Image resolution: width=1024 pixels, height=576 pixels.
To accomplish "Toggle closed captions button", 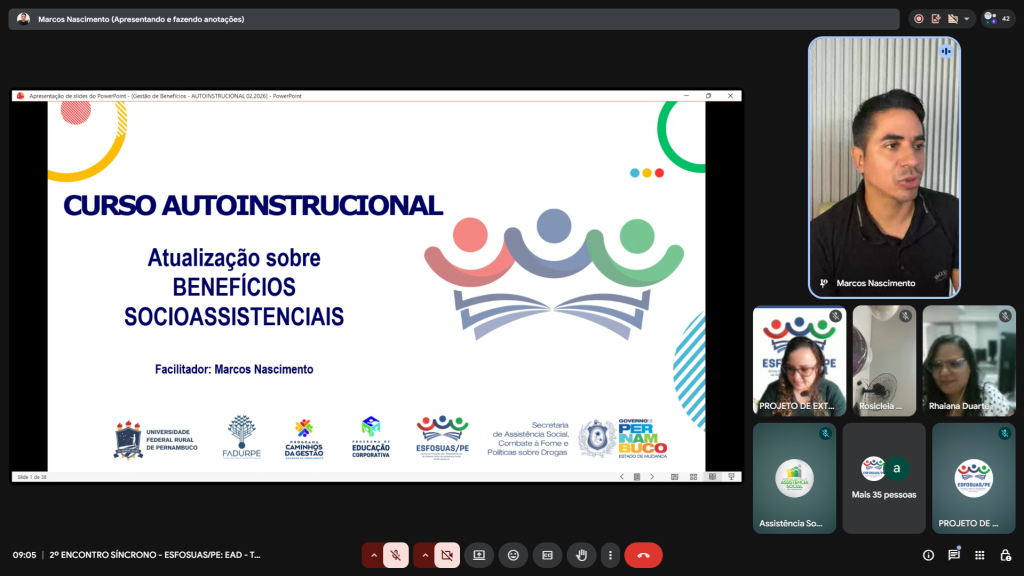I will (x=547, y=555).
